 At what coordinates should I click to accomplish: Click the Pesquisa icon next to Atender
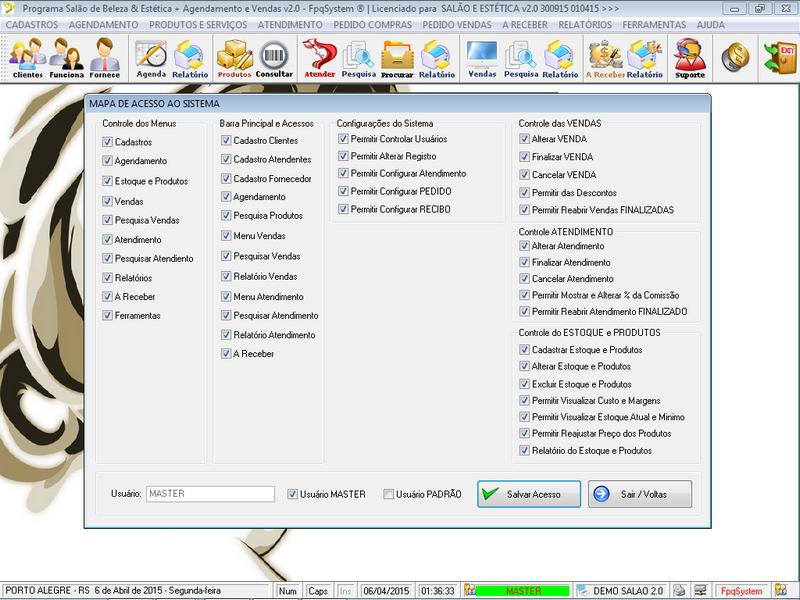click(359, 58)
